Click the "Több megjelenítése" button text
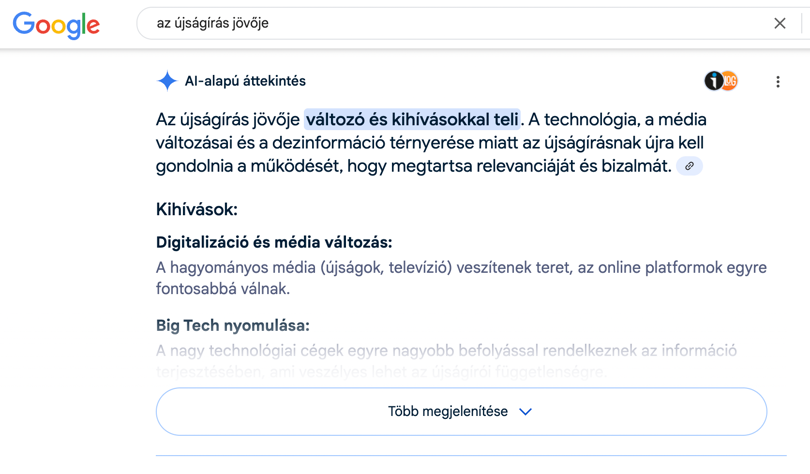This screenshot has height=474, width=810. coord(448,412)
